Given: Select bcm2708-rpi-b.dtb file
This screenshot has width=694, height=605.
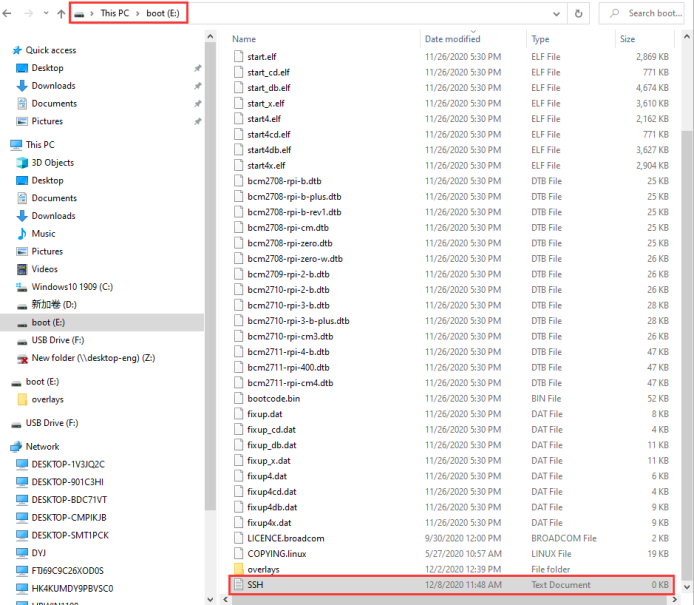Looking at the screenshot, I should (284, 181).
